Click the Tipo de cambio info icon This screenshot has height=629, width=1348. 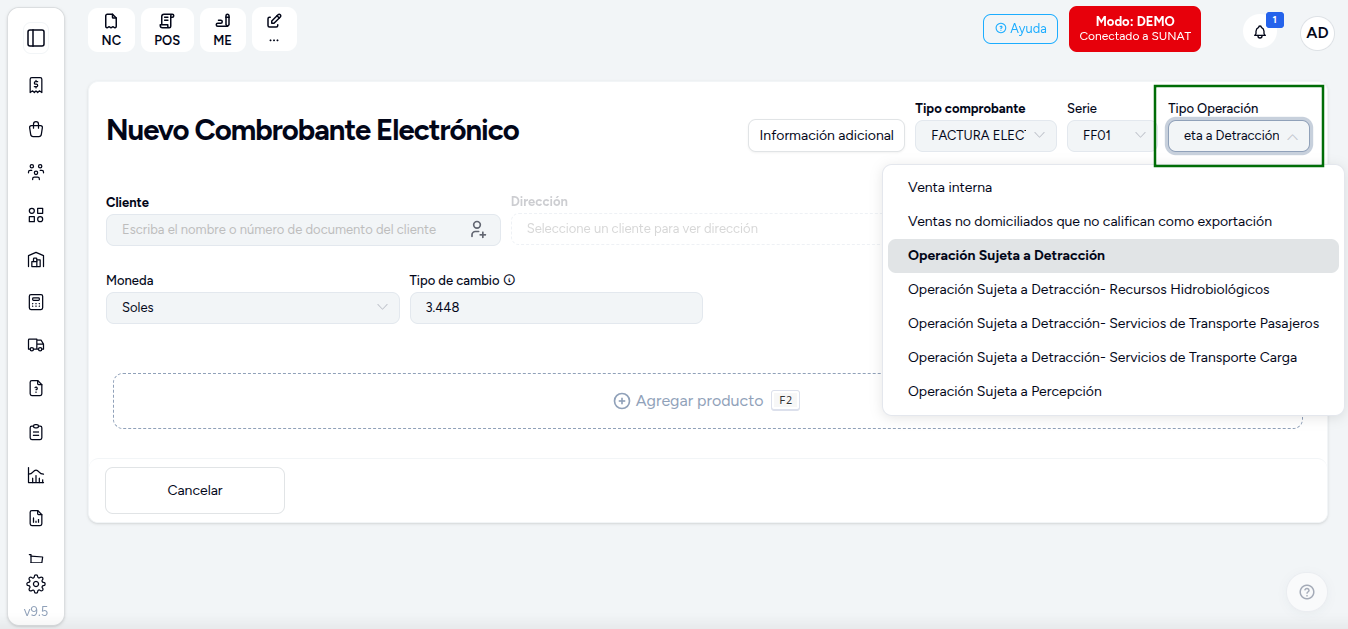[x=509, y=280]
